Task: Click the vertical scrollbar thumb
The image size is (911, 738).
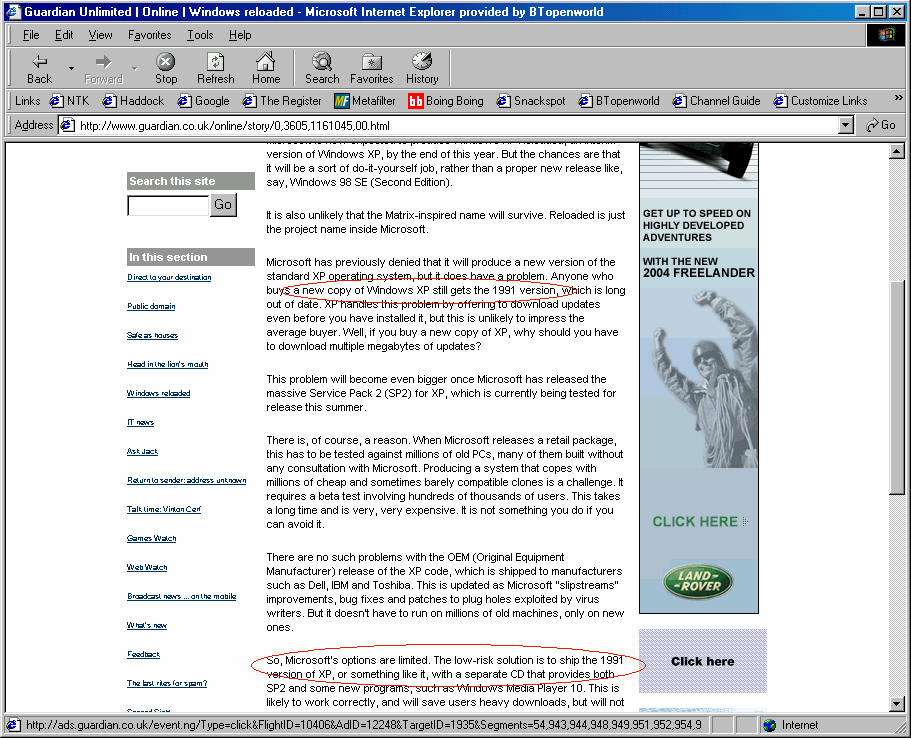Action: coord(896,387)
